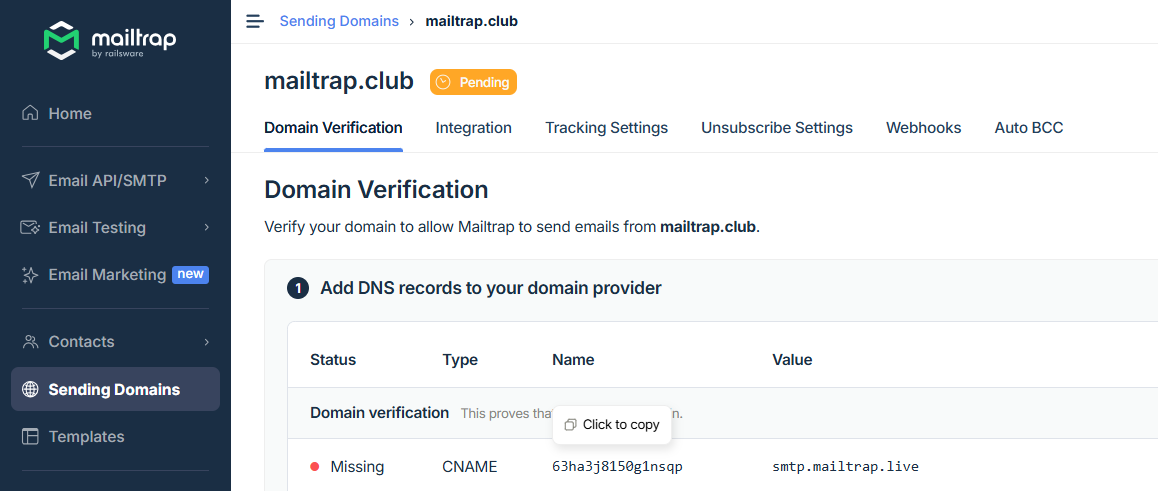Open the Webhooks tab
Image resolution: width=1158 pixels, height=491 pixels.
(923, 128)
